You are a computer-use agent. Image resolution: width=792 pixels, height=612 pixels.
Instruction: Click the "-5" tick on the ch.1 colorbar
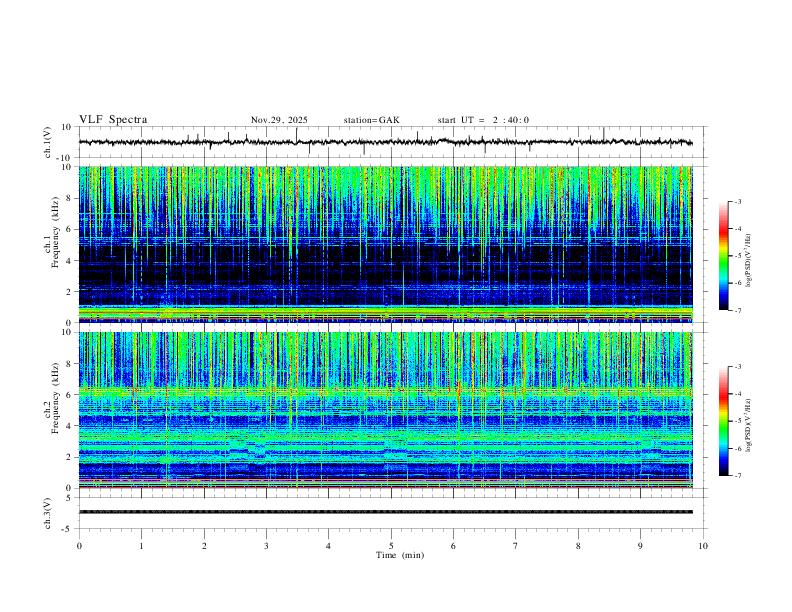tap(738, 256)
